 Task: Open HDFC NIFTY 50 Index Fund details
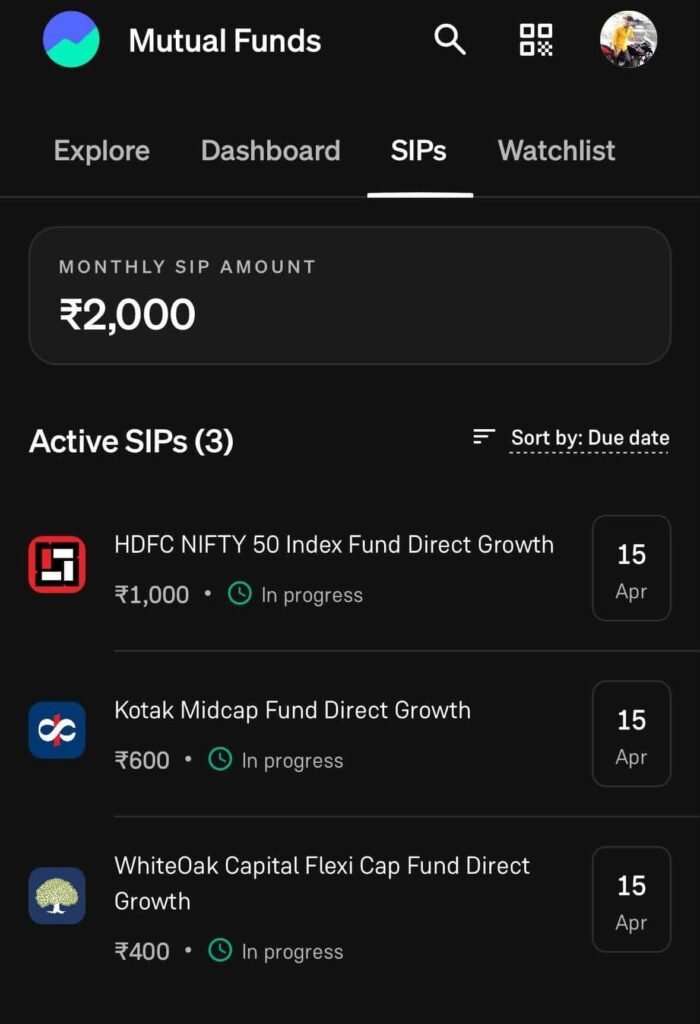pyautogui.click(x=334, y=545)
